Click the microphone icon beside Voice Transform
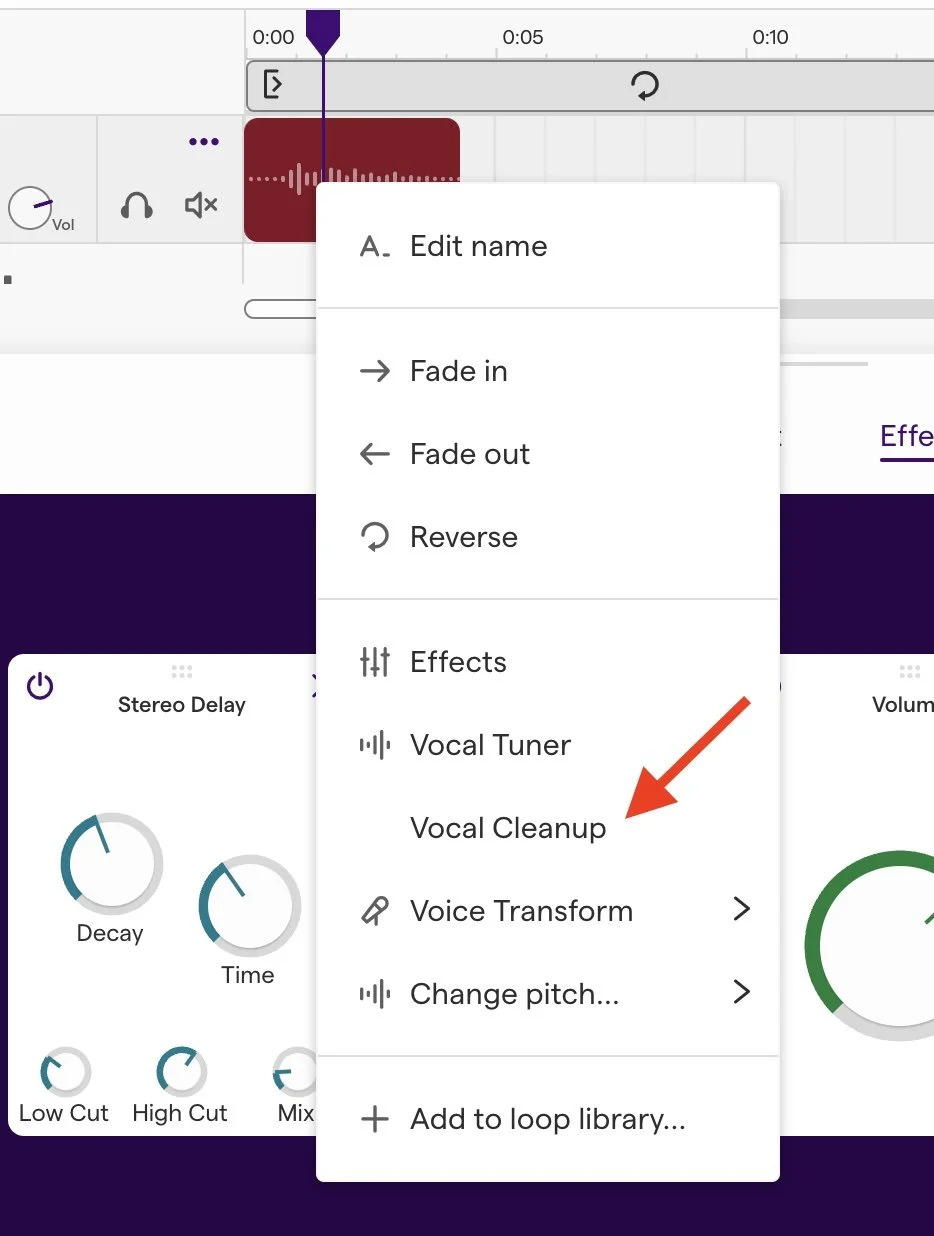 pos(375,910)
